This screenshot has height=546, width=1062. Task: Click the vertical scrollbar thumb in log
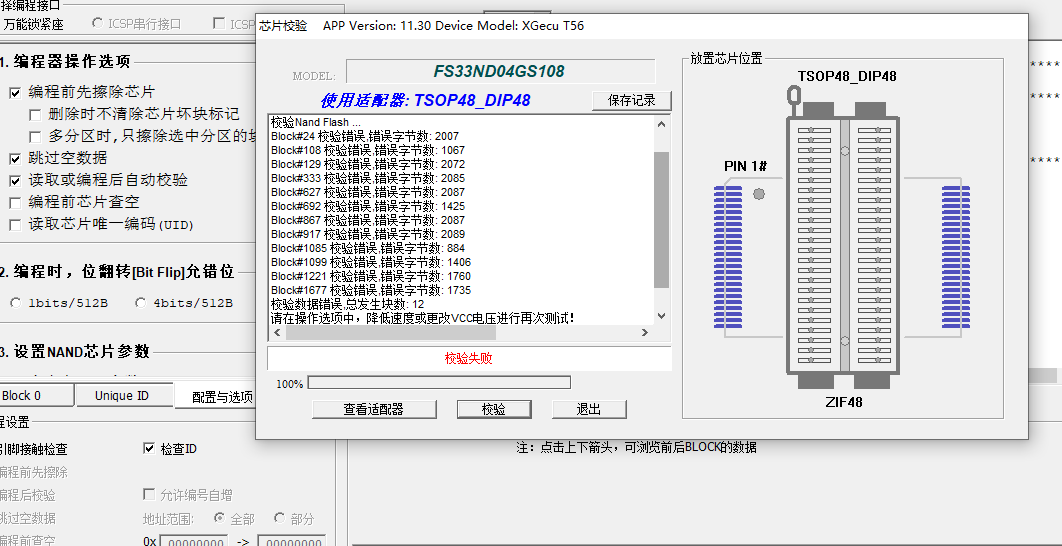(x=660, y=218)
